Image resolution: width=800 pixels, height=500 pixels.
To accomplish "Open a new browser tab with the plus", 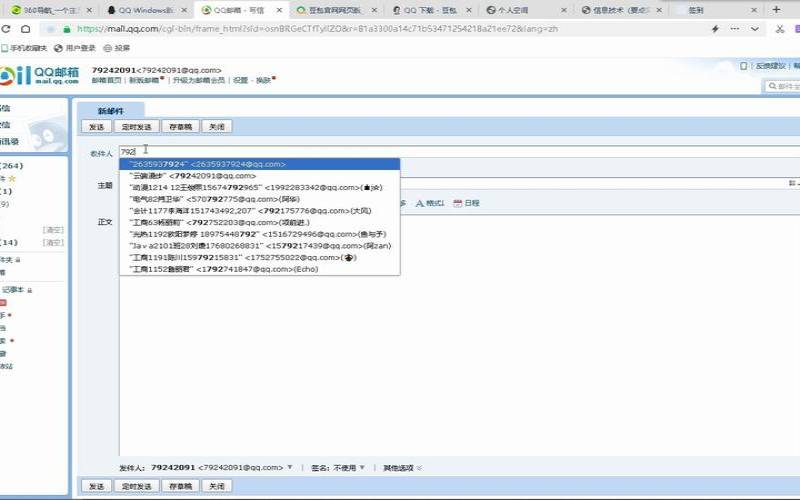I will [x=776, y=10].
